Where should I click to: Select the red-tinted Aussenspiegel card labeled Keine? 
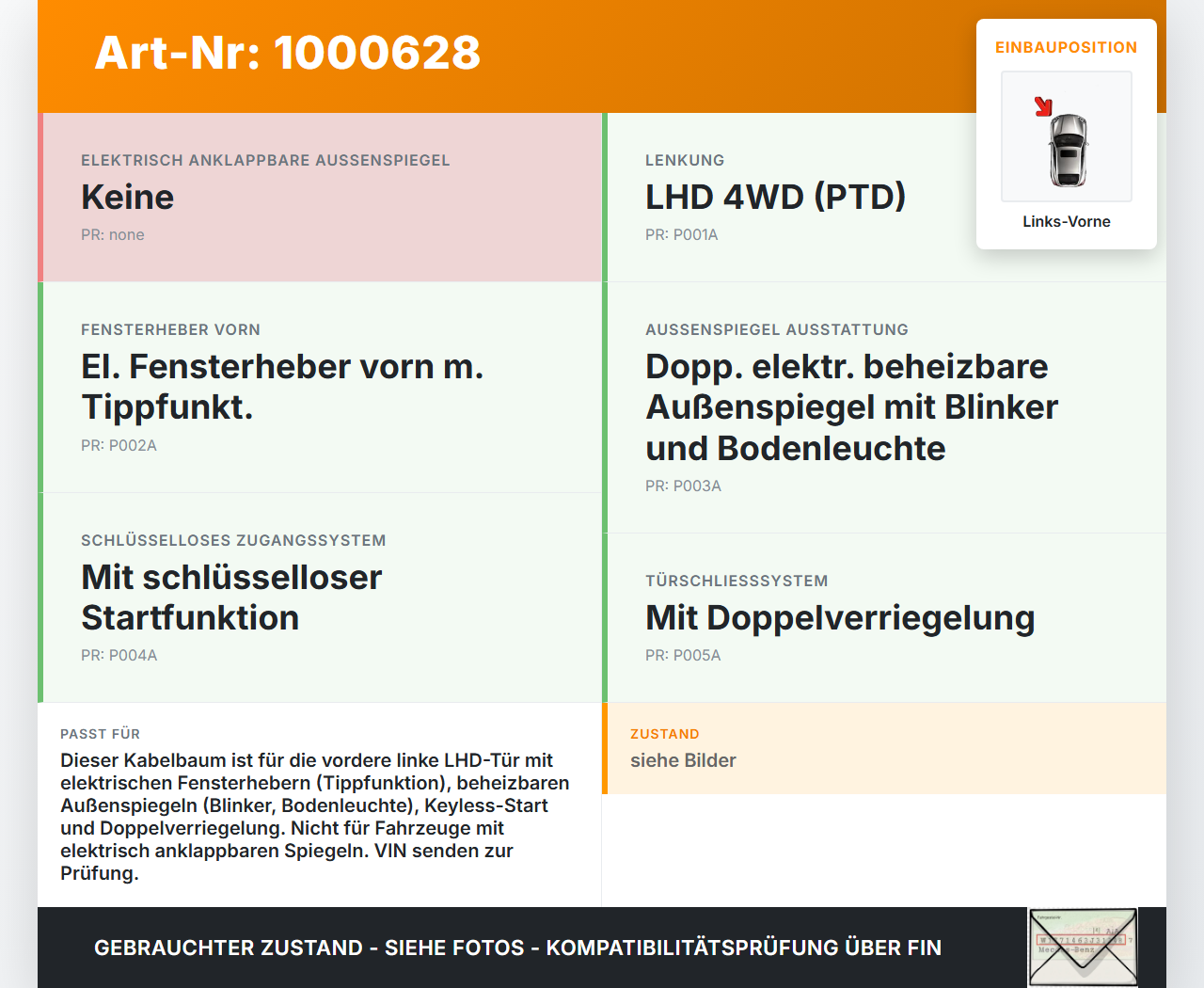click(x=320, y=197)
